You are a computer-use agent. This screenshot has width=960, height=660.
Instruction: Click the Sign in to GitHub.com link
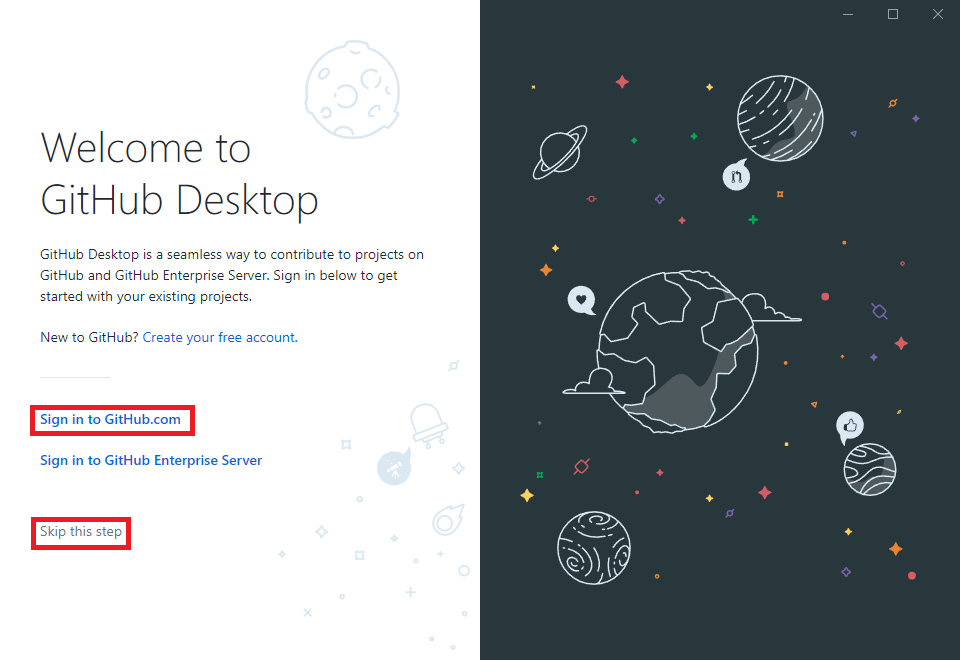(x=110, y=419)
